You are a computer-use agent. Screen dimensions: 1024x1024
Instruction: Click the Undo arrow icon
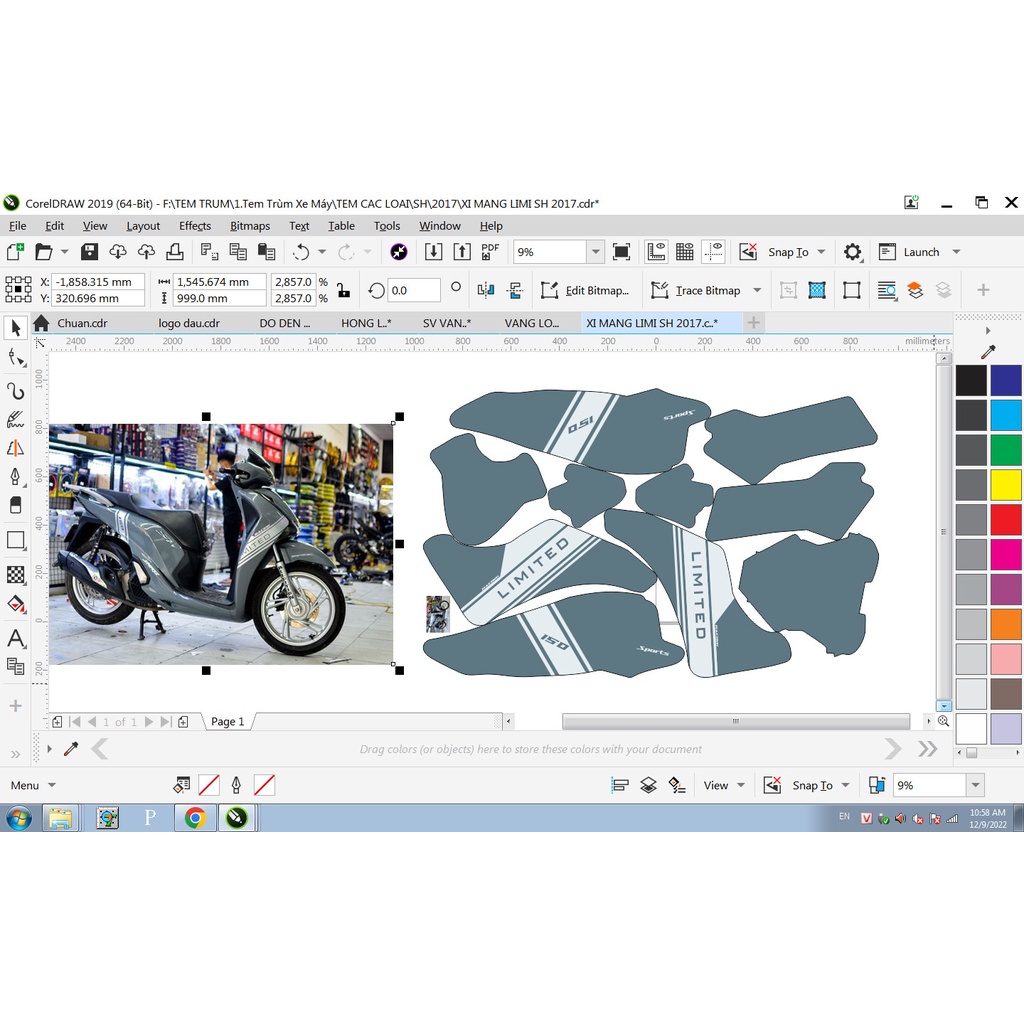[301, 252]
